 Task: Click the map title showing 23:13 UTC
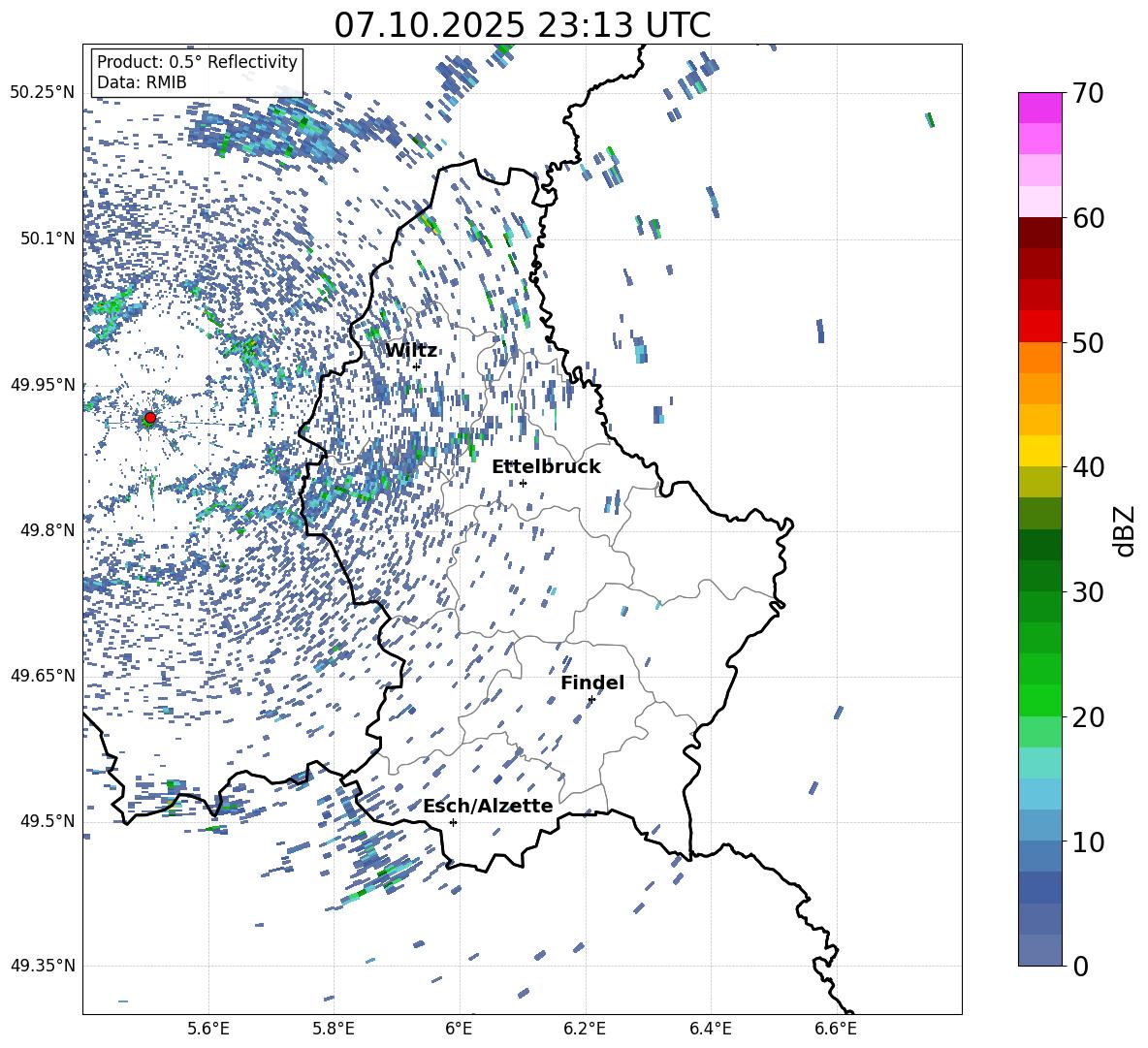point(522,25)
